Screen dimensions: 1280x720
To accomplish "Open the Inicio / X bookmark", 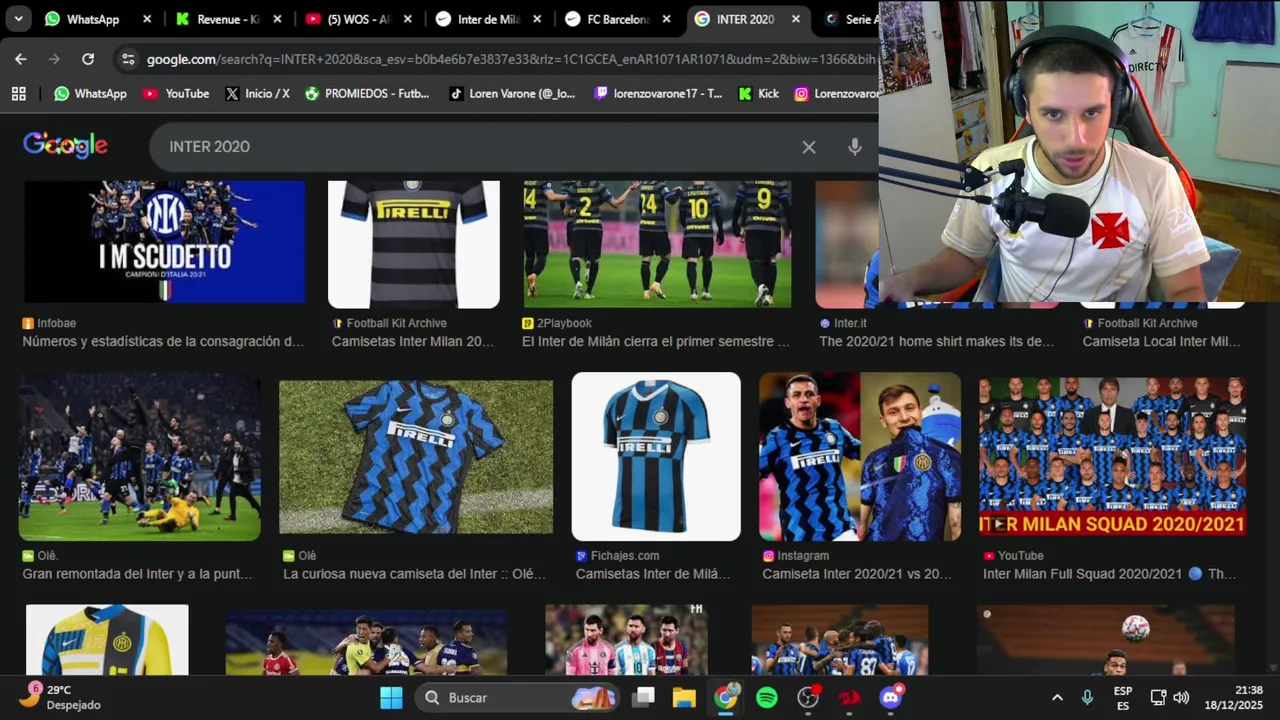I will (x=257, y=93).
